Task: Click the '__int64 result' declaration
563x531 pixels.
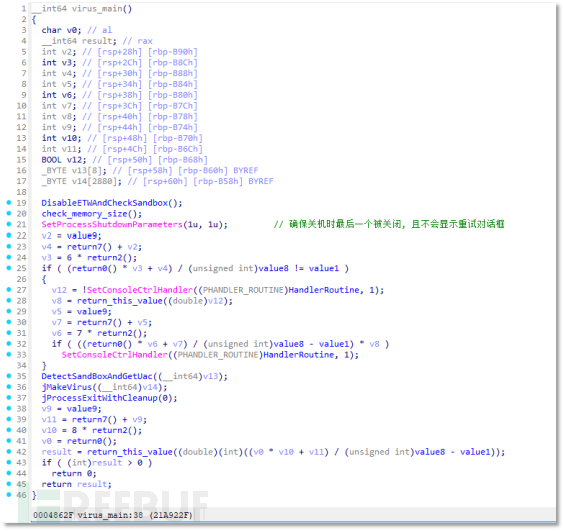Action: [x=79, y=41]
